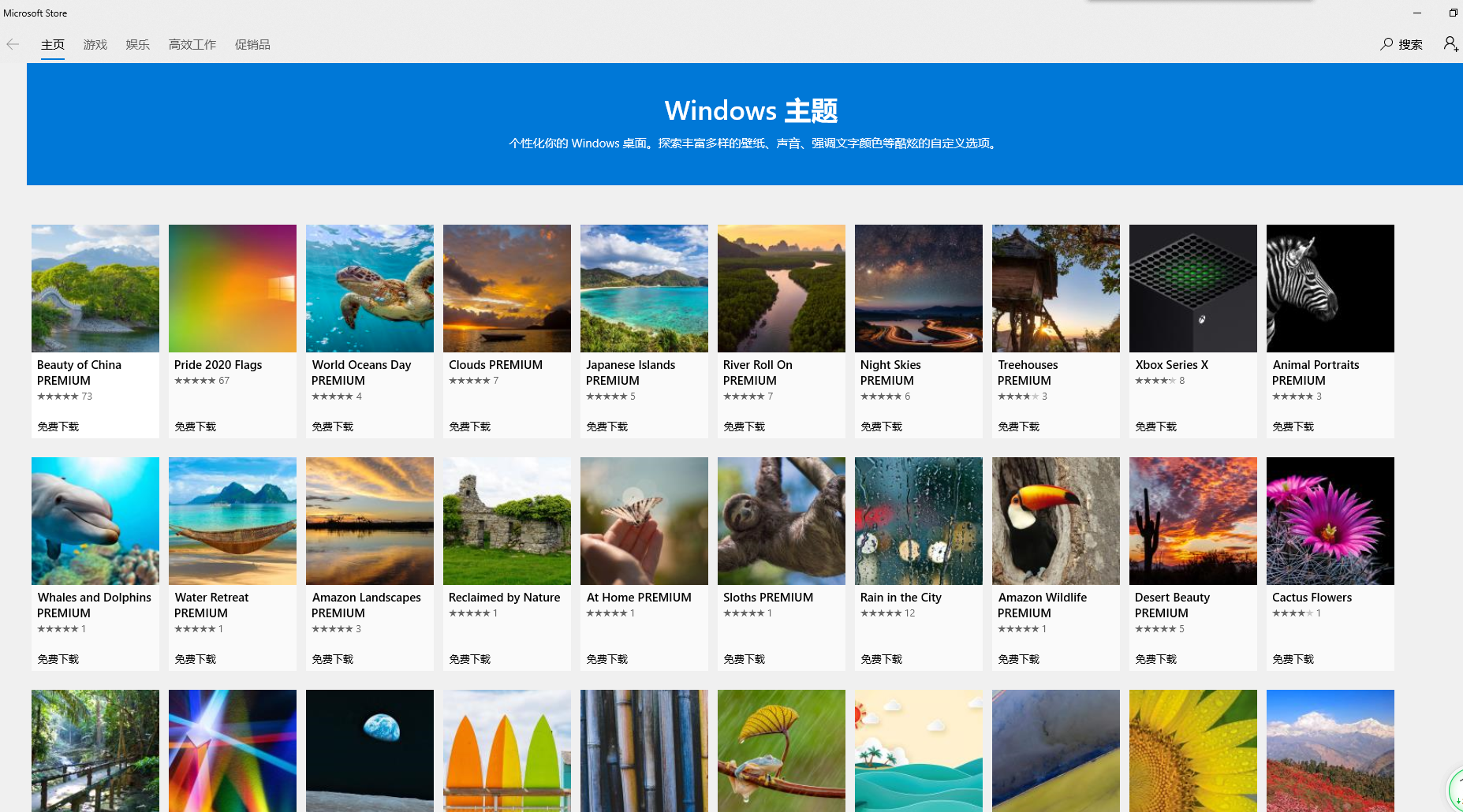The width and height of the screenshot is (1463, 812).
Task: Open the Cactus Flowers theme
Action: coord(1330,520)
